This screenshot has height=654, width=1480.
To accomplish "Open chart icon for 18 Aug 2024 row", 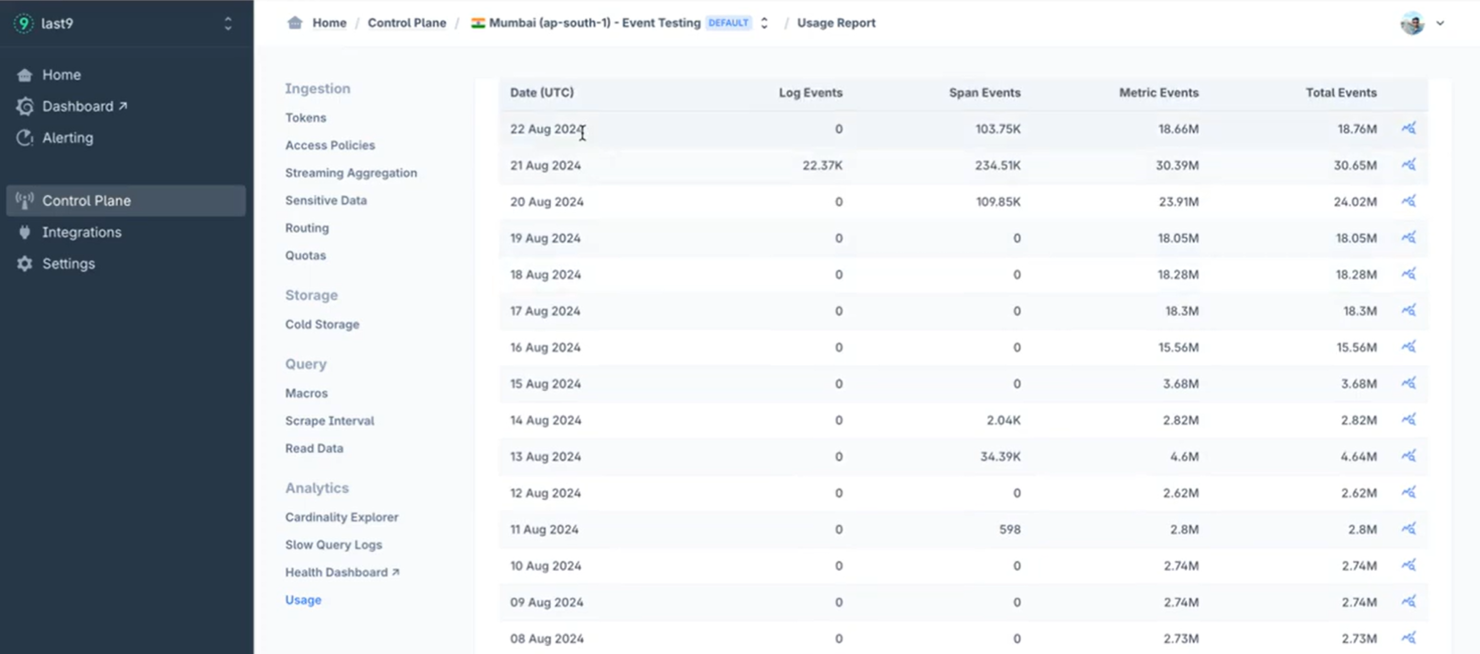I will click(x=1408, y=274).
